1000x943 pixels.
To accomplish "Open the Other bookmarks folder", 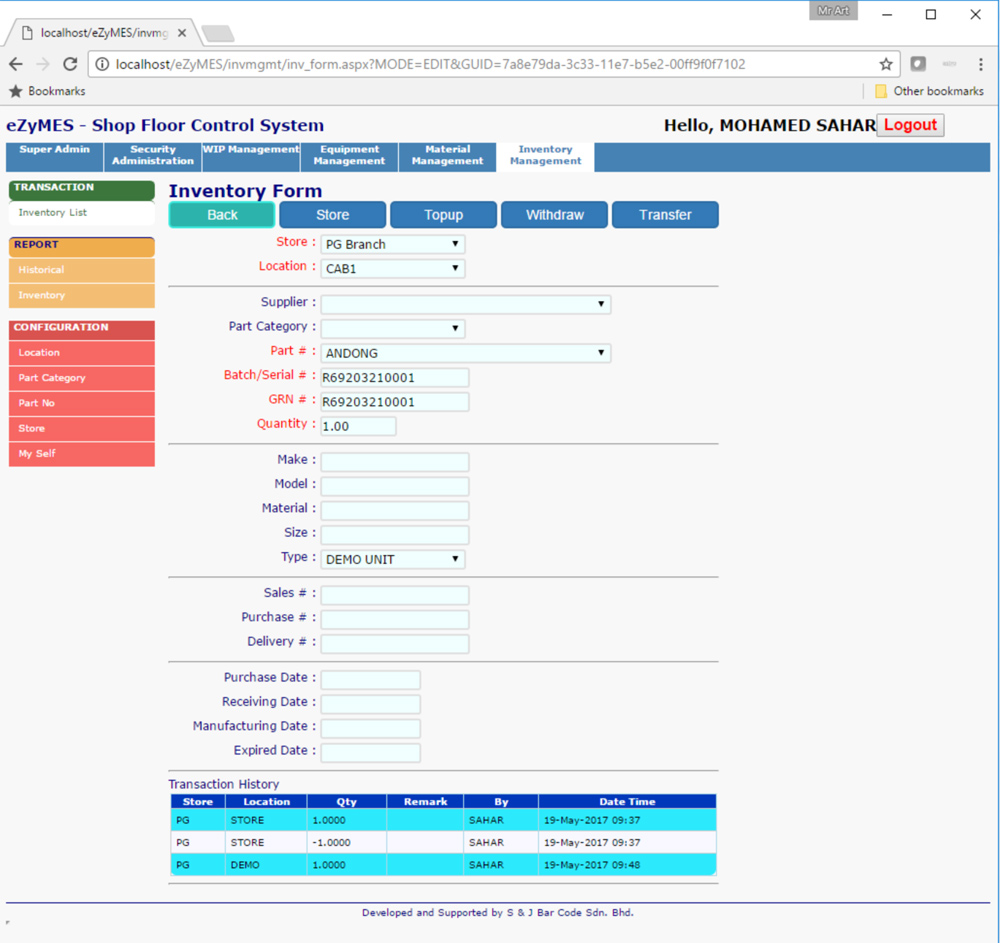I will pos(928,91).
